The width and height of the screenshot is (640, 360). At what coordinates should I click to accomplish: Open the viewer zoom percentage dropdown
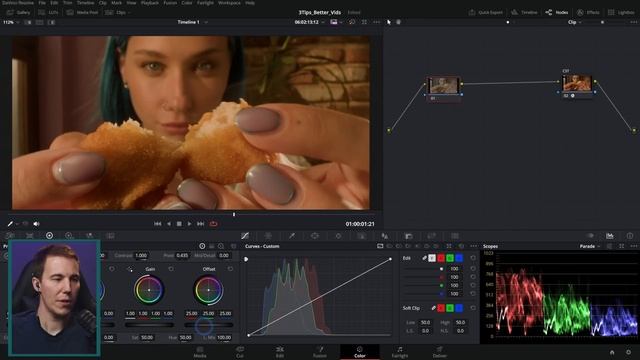11,22
